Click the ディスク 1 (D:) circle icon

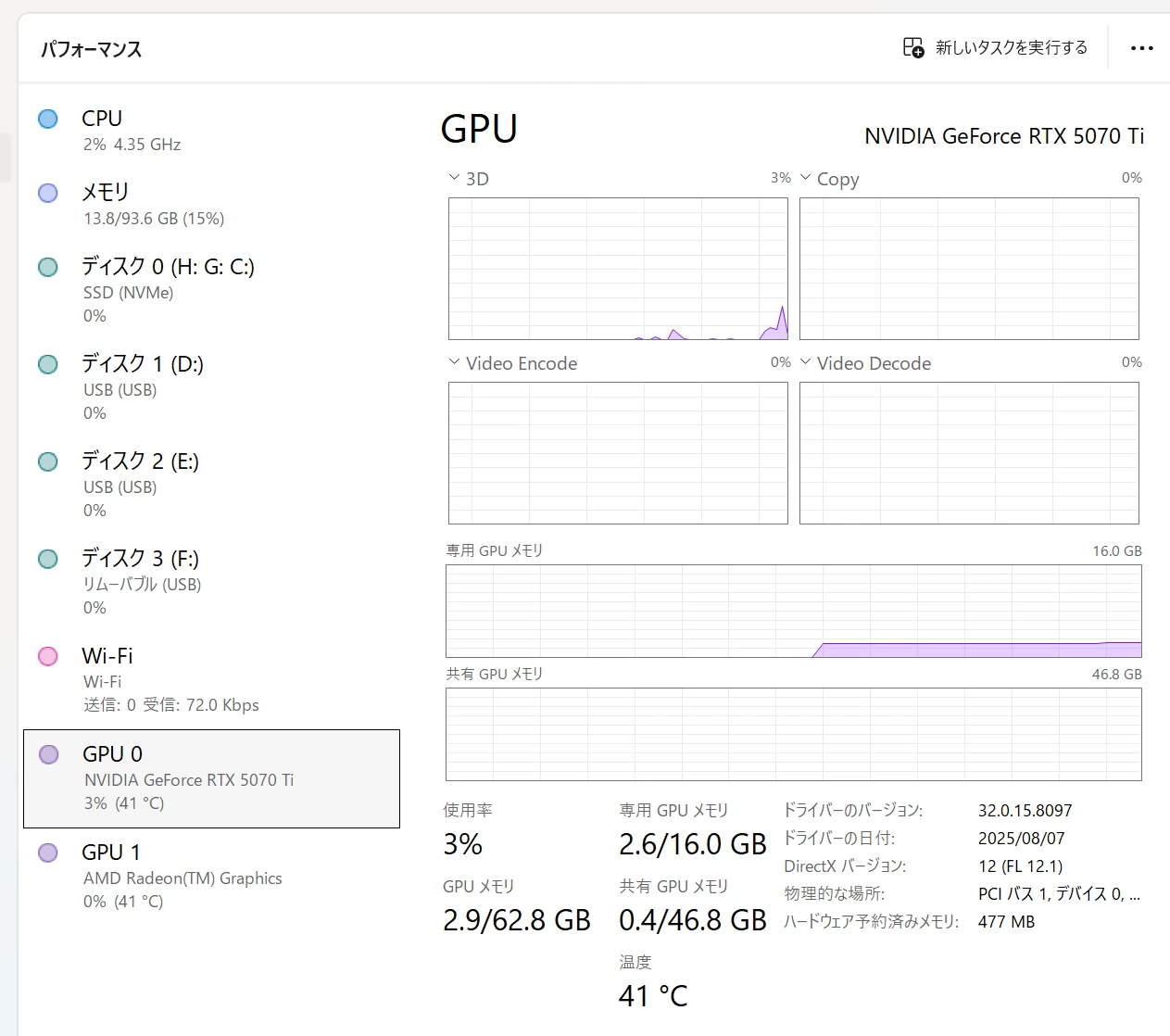(48, 364)
